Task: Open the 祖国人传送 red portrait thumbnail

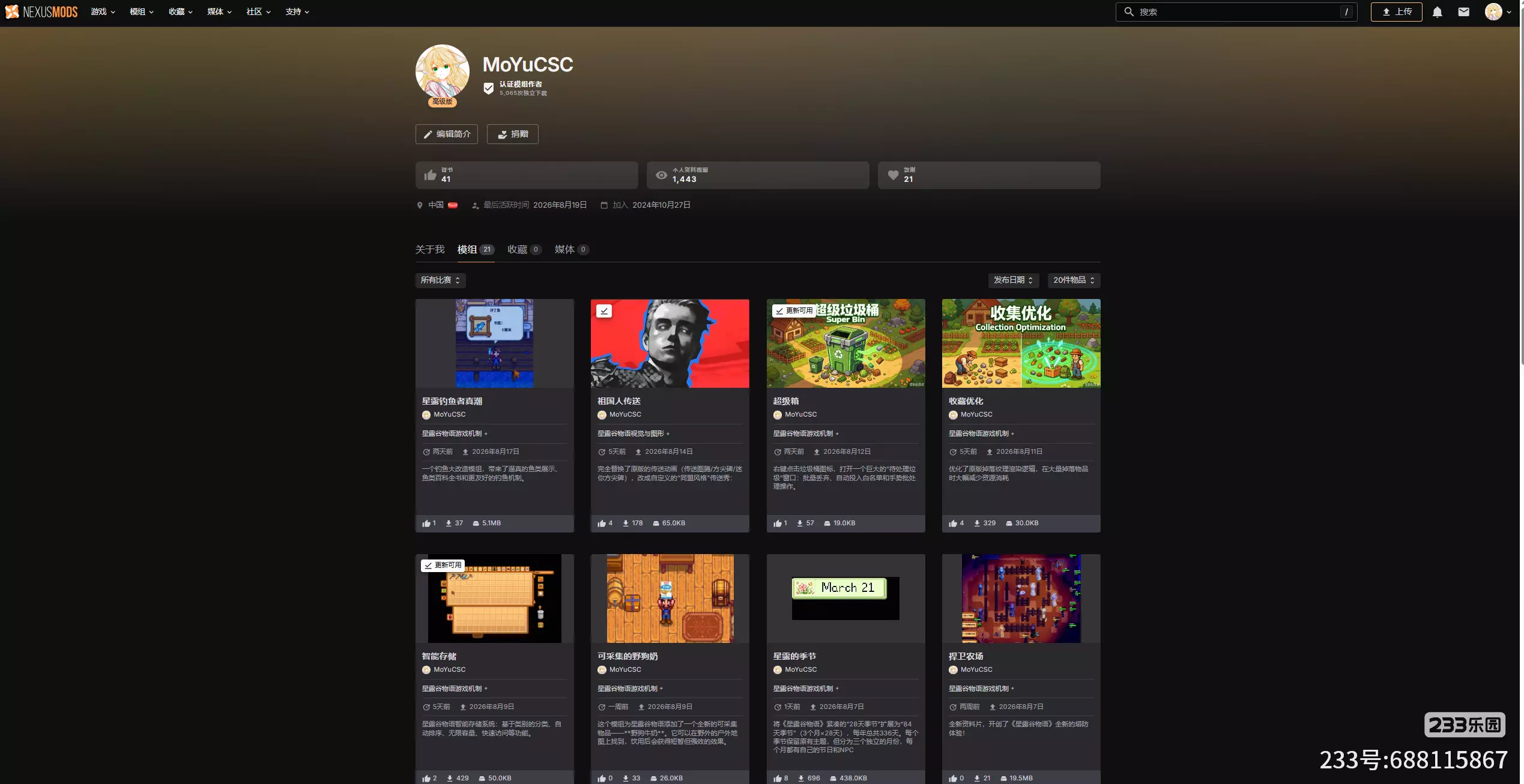Action: pyautogui.click(x=670, y=343)
